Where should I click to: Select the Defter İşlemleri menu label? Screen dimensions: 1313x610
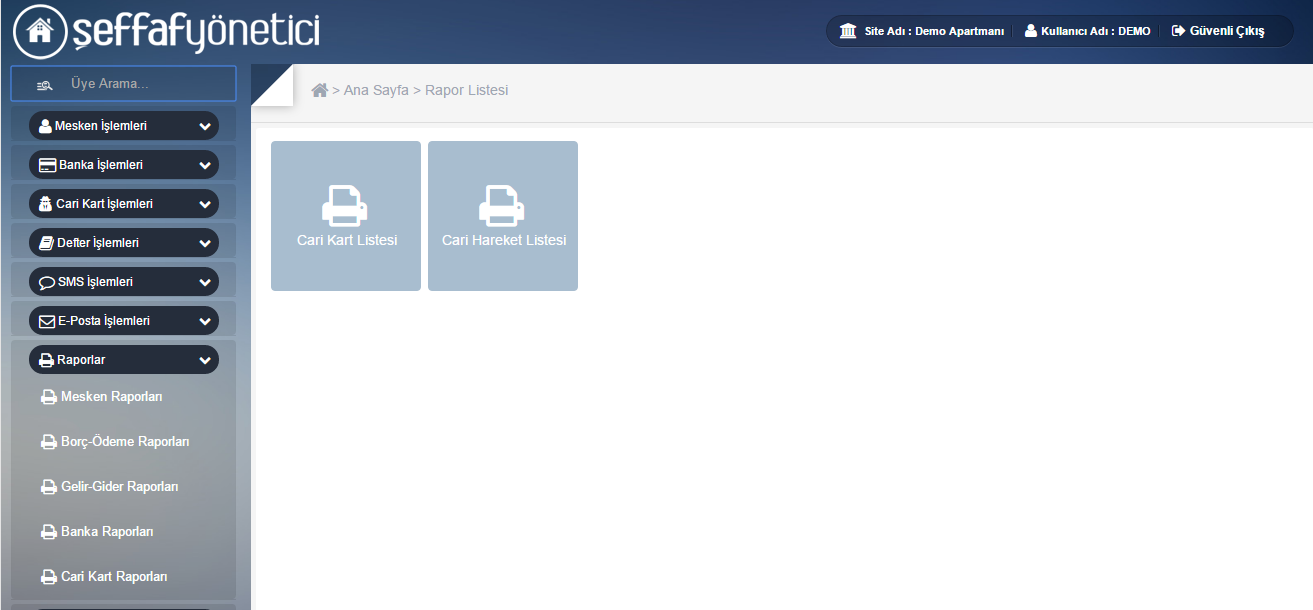point(98,243)
